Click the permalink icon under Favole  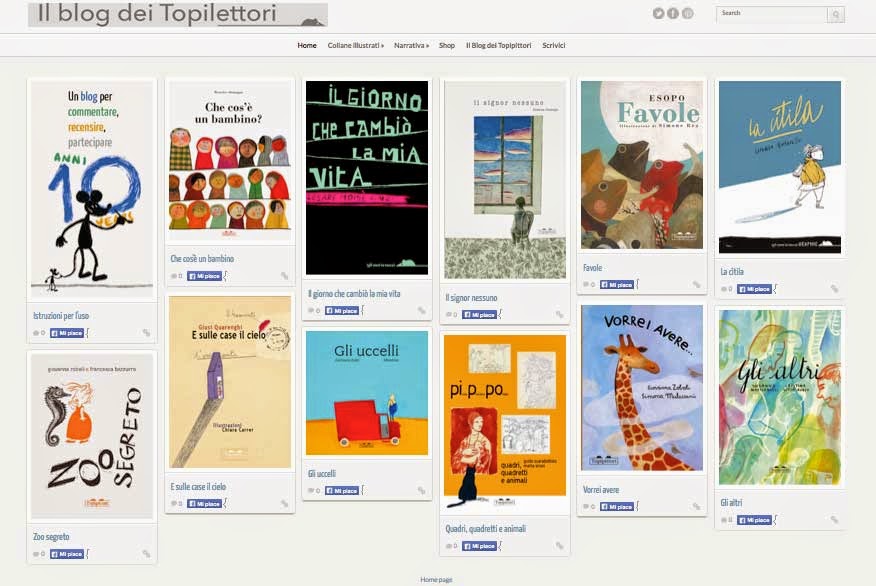tap(696, 284)
